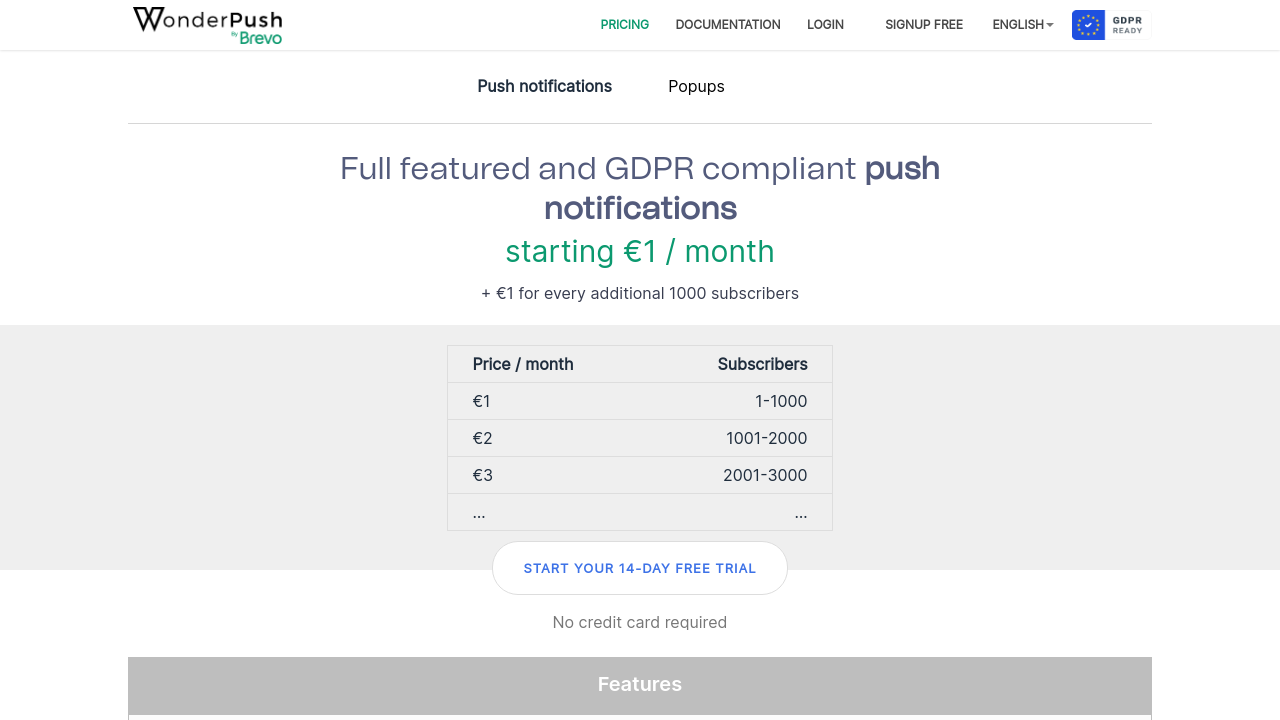
Task: Click the Subscribers column header
Action: point(762,364)
